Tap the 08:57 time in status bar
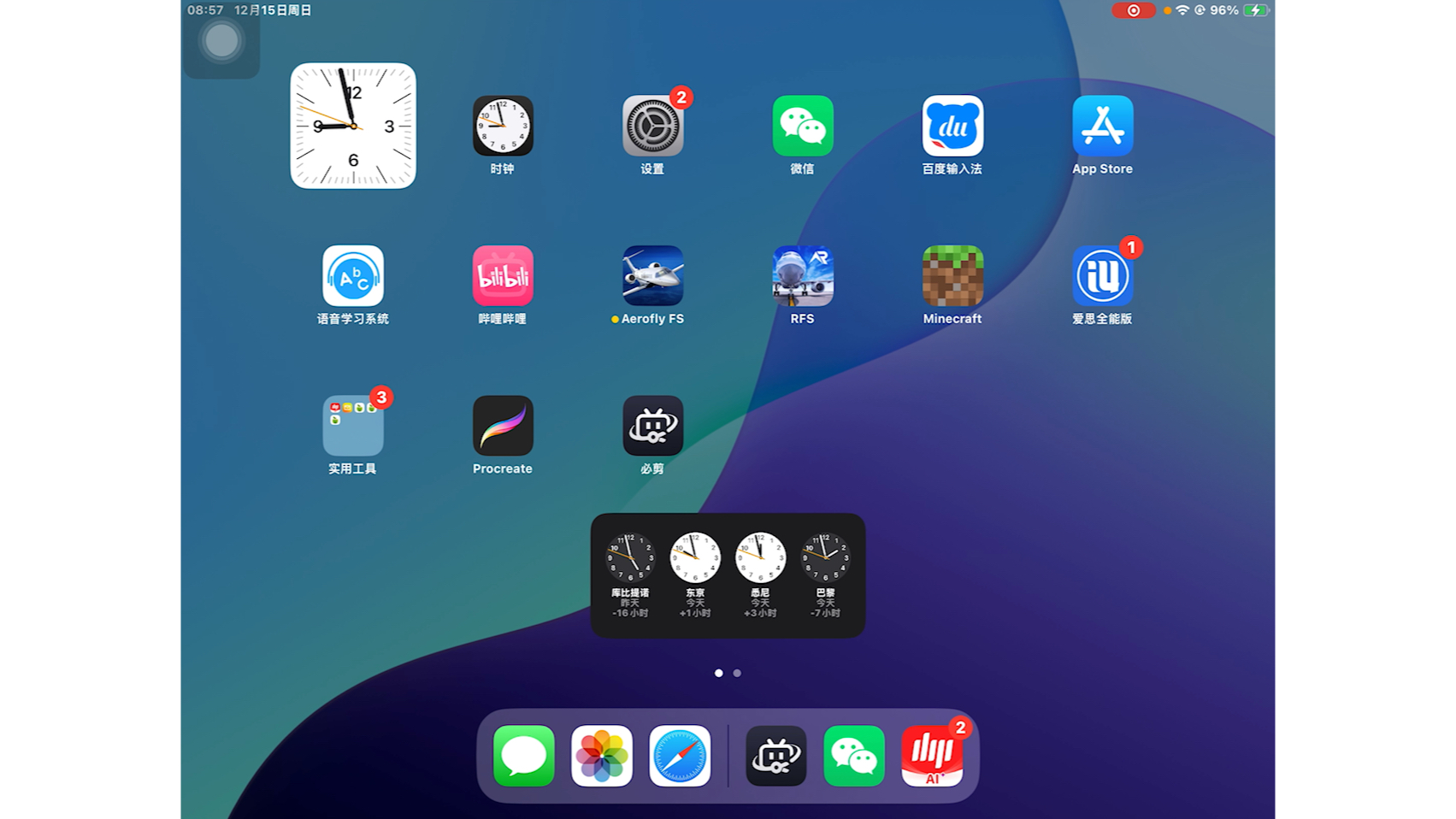1456x819 pixels. [x=205, y=10]
